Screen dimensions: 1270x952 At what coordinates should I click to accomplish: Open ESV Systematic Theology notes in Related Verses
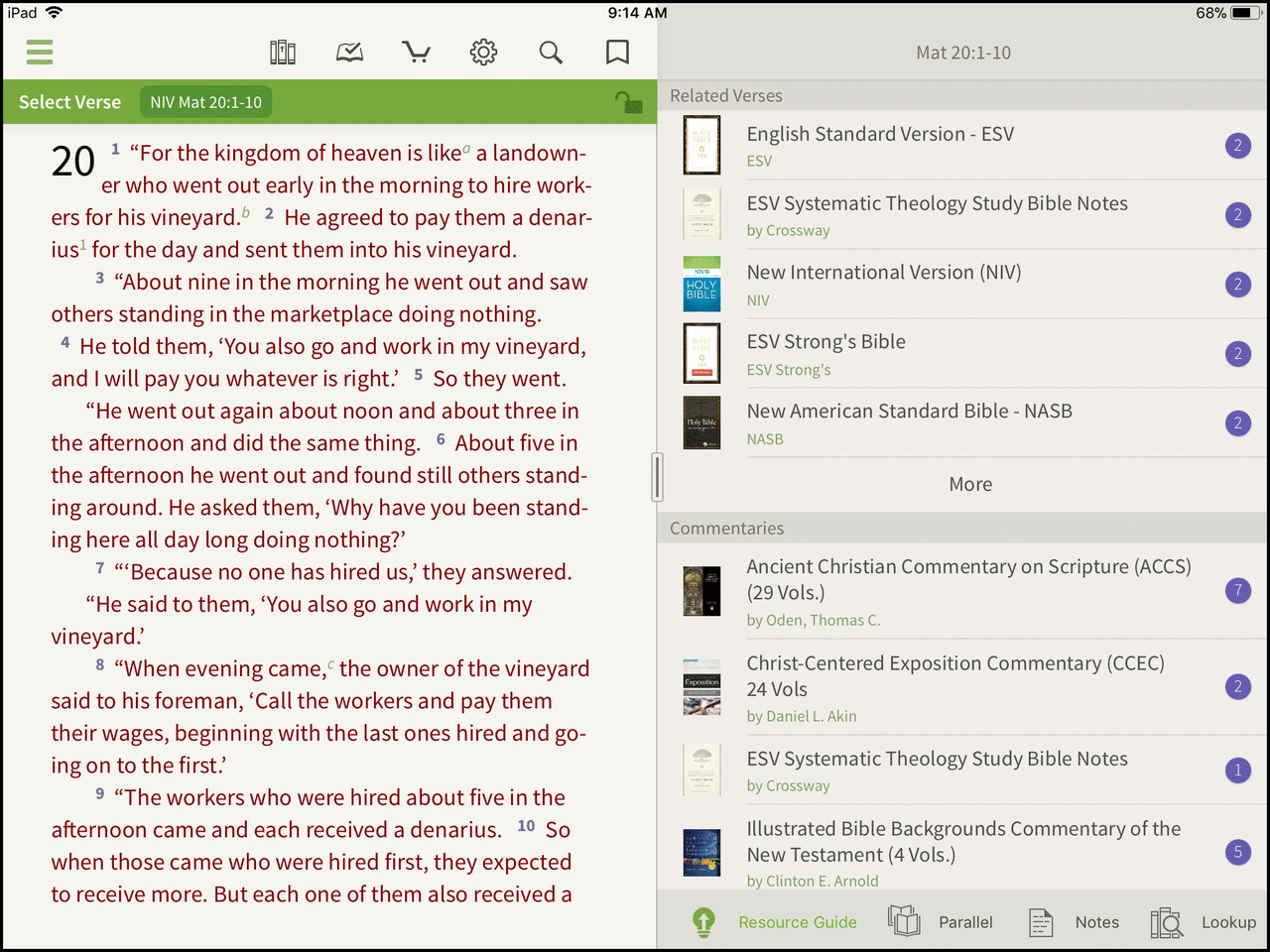click(x=962, y=215)
